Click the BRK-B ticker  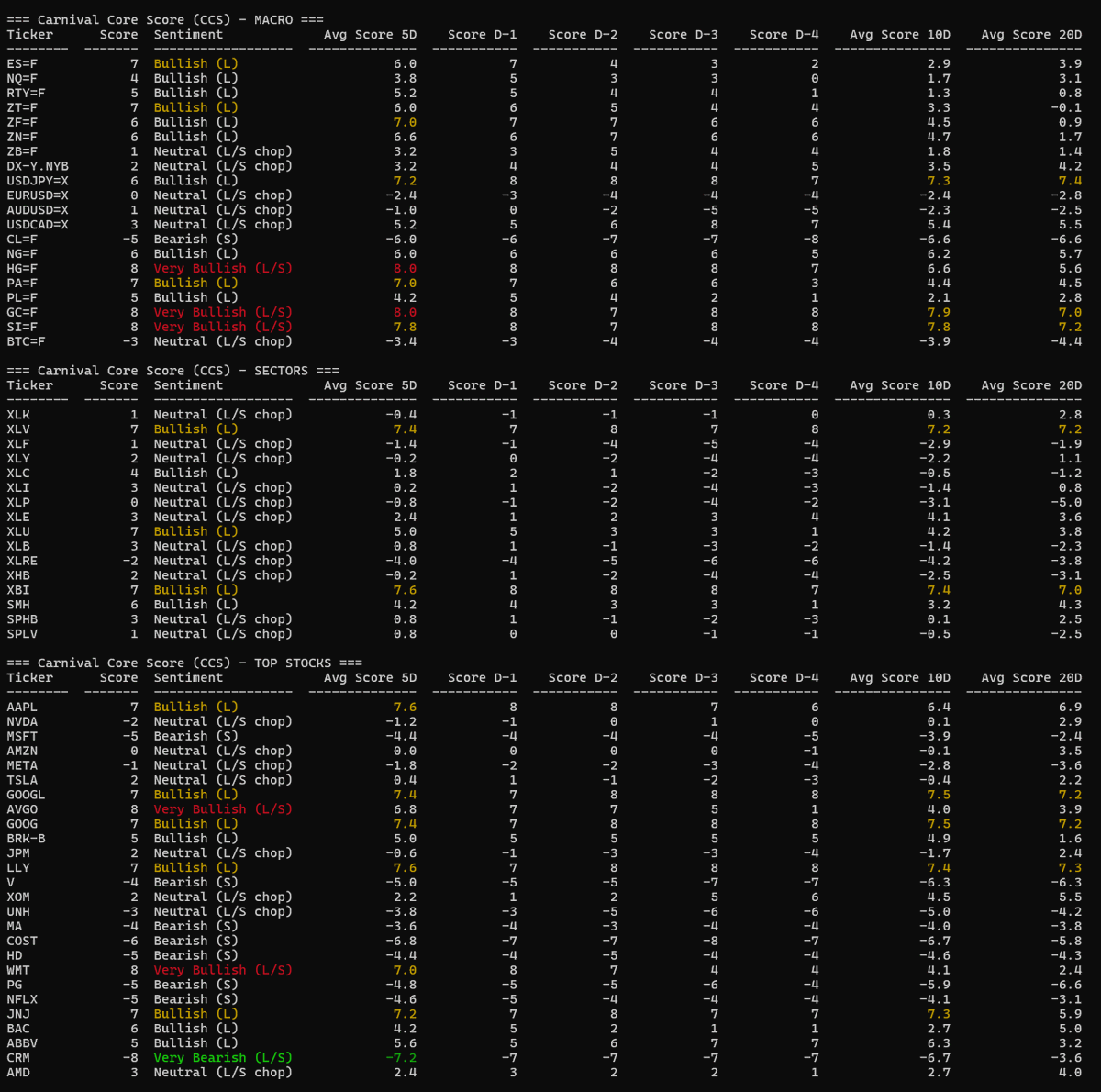[26, 839]
